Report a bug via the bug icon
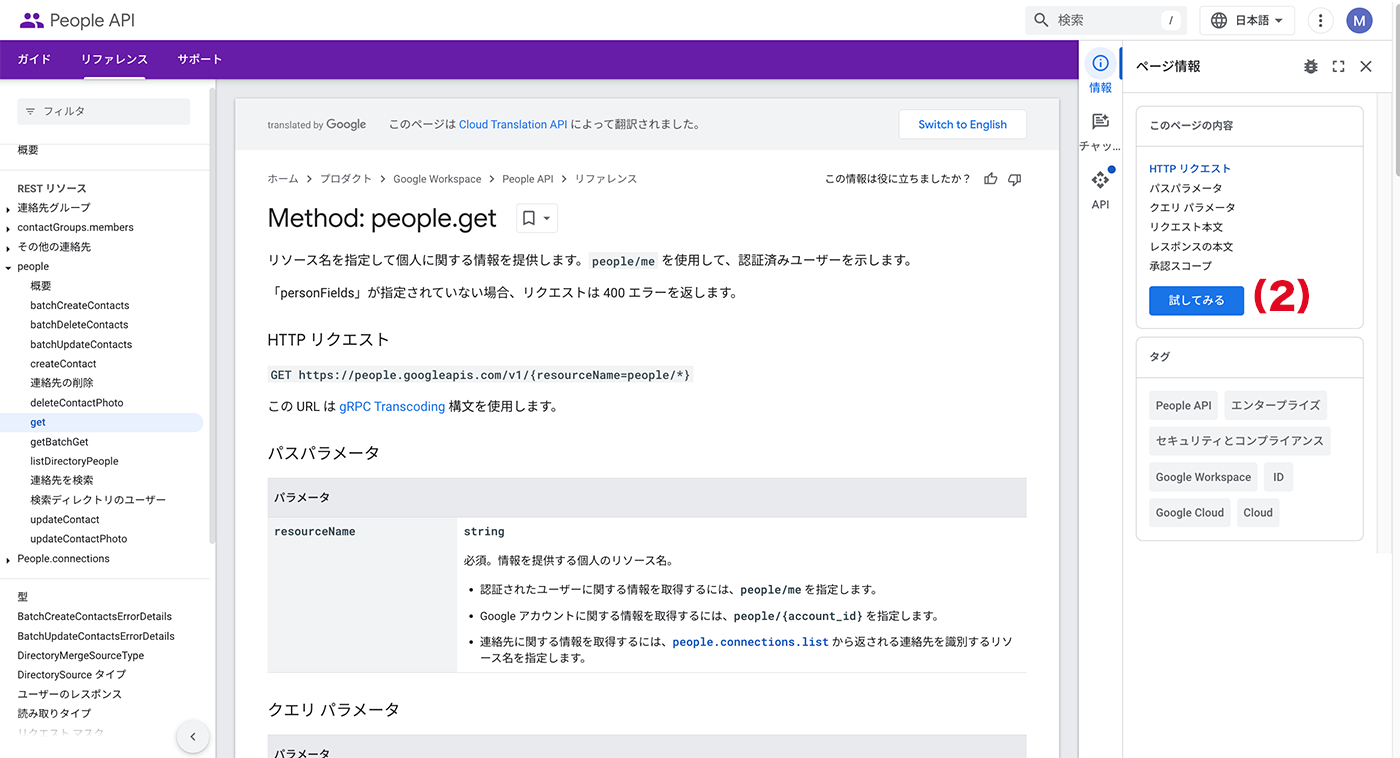The width and height of the screenshot is (1400, 758). [1311, 66]
